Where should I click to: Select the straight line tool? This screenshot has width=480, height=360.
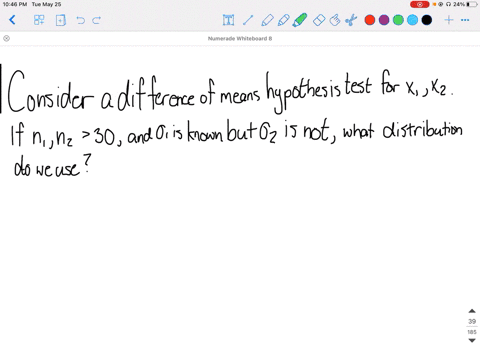point(248,20)
